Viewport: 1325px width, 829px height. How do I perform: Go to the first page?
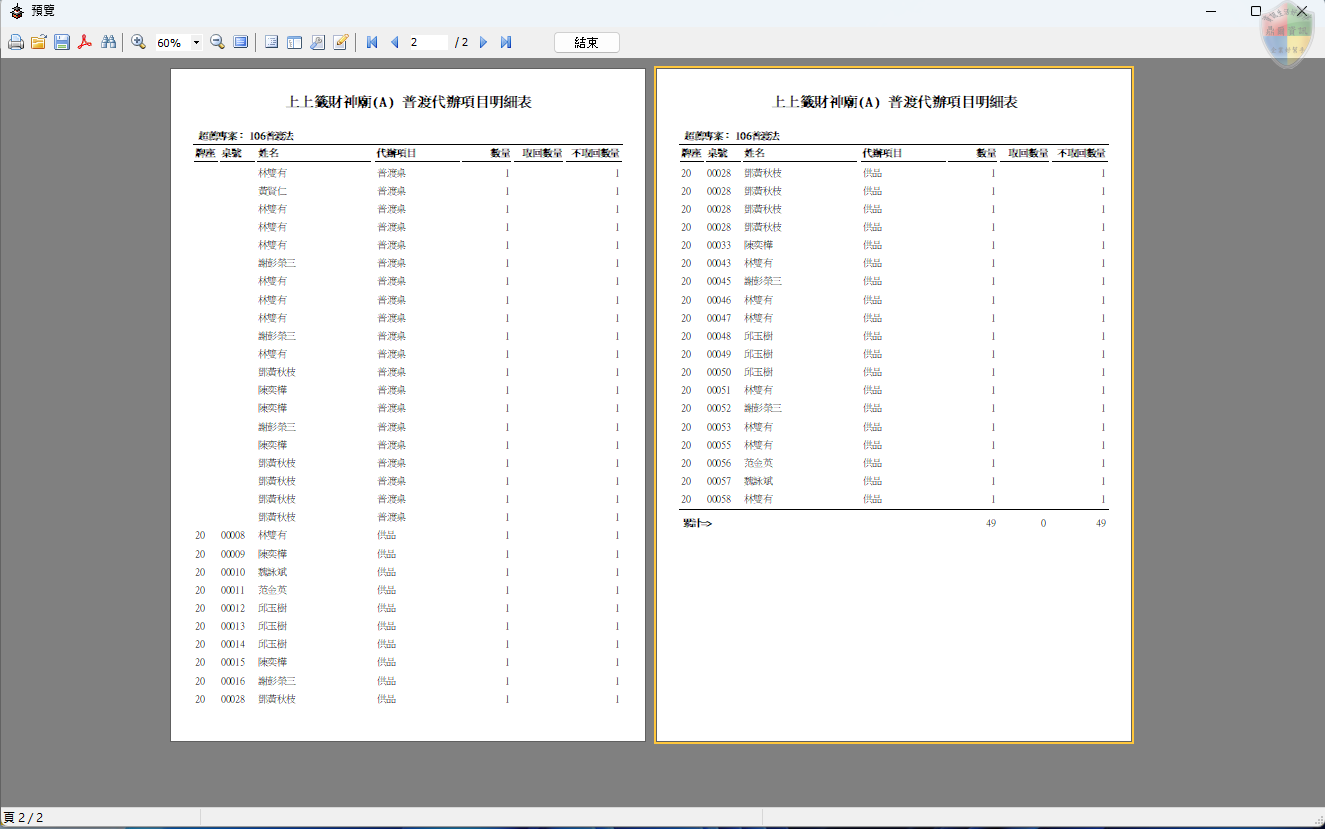click(x=372, y=43)
